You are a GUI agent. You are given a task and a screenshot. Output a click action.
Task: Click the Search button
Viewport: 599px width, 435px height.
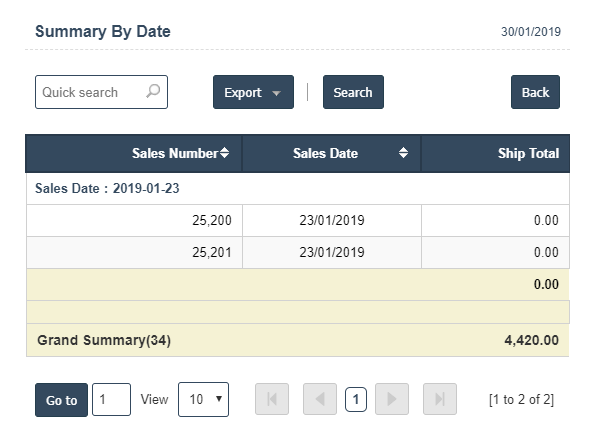(x=353, y=92)
